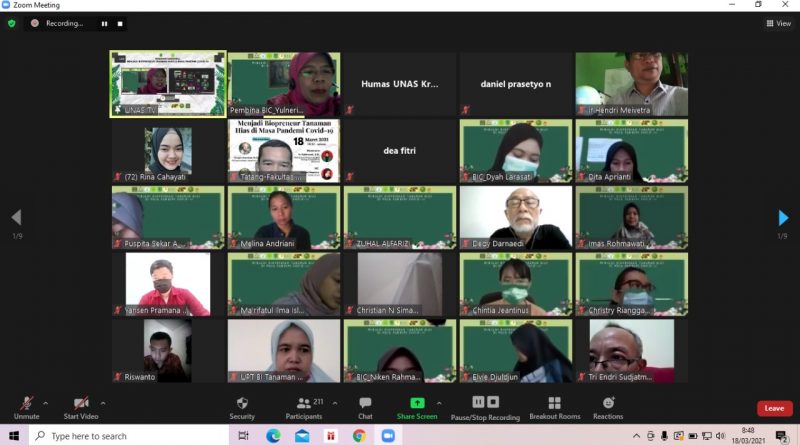The width and height of the screenshot is (800, 445).
Task: Select Christian N Sima... video tile
Action: point(399,285)
